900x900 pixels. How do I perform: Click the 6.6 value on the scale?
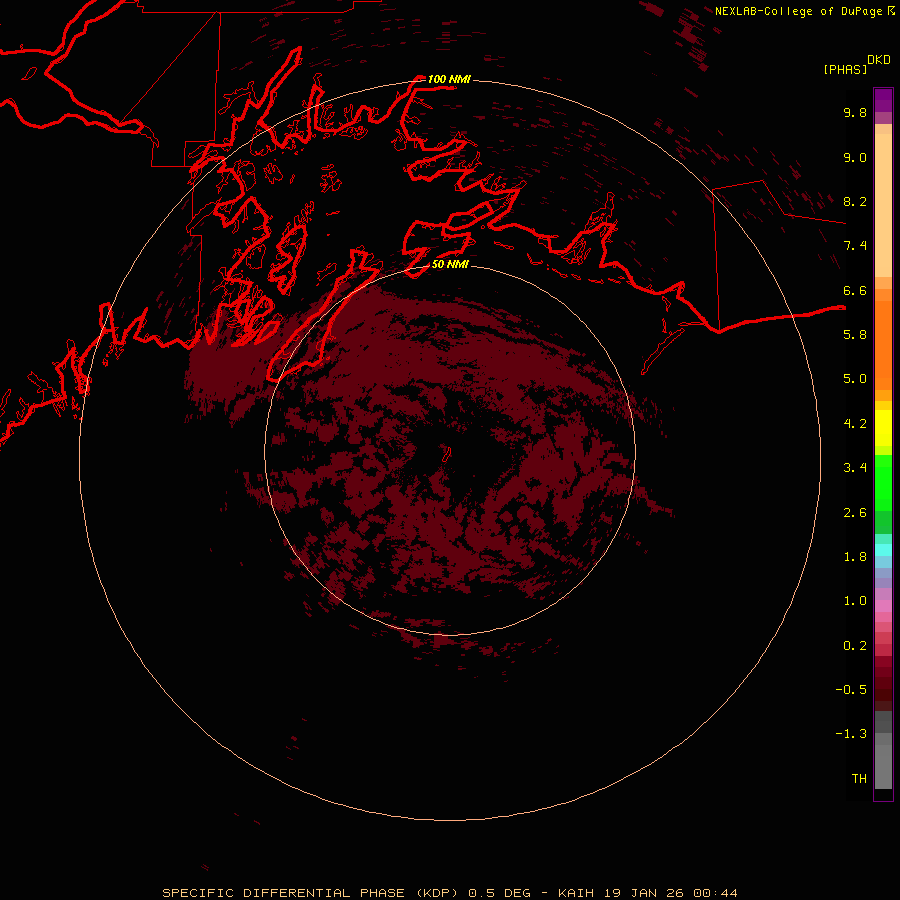coord(855,290)
